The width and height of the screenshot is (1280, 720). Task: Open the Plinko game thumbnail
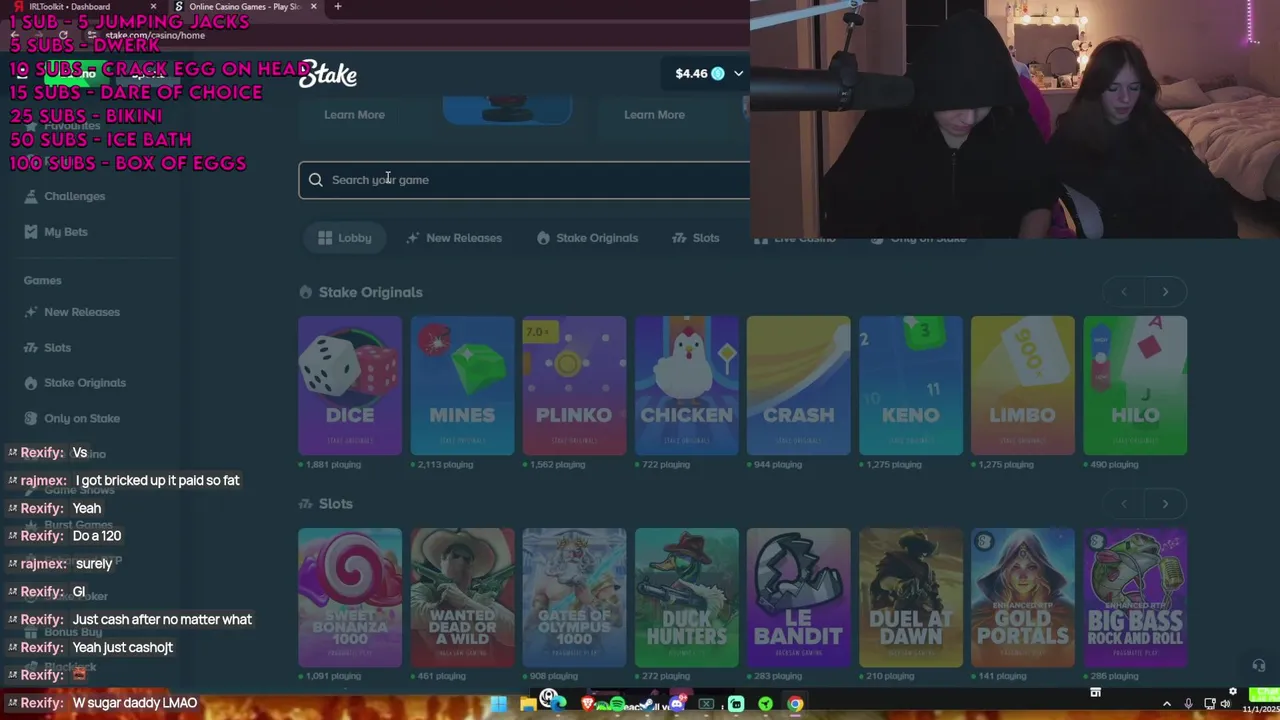[x=574, y=385]
